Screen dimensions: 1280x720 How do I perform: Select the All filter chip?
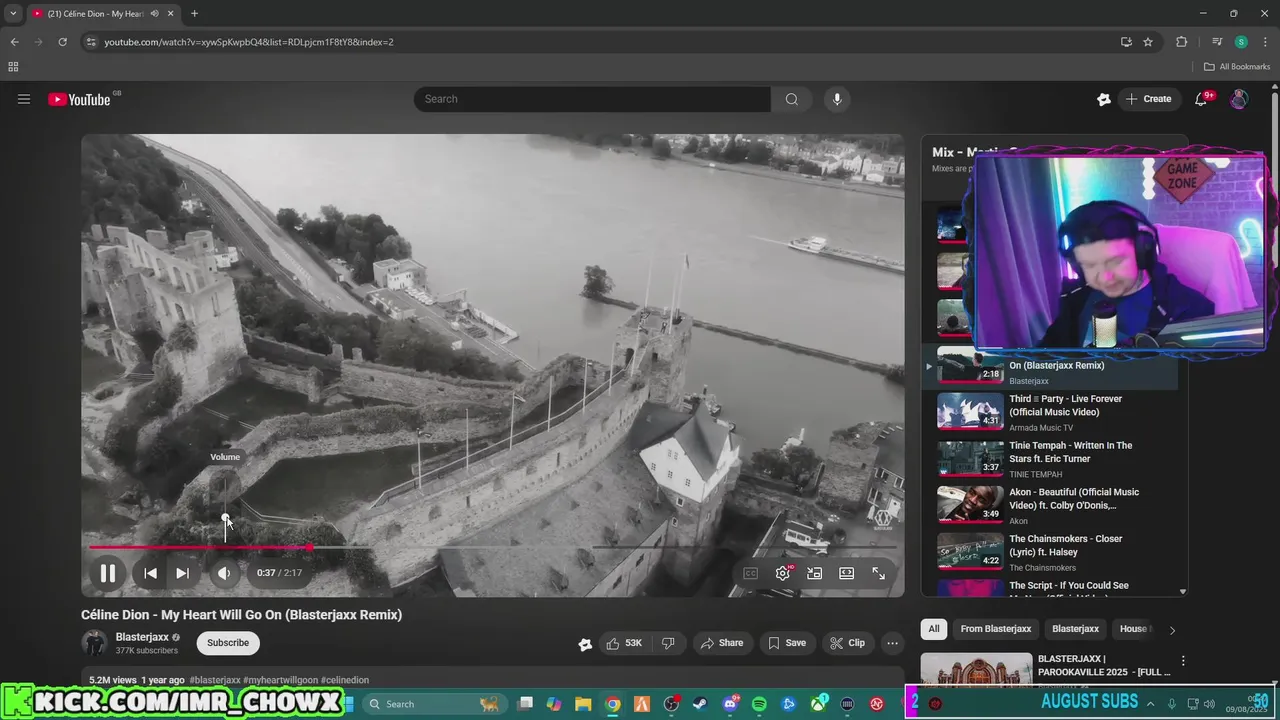(933, 629)
